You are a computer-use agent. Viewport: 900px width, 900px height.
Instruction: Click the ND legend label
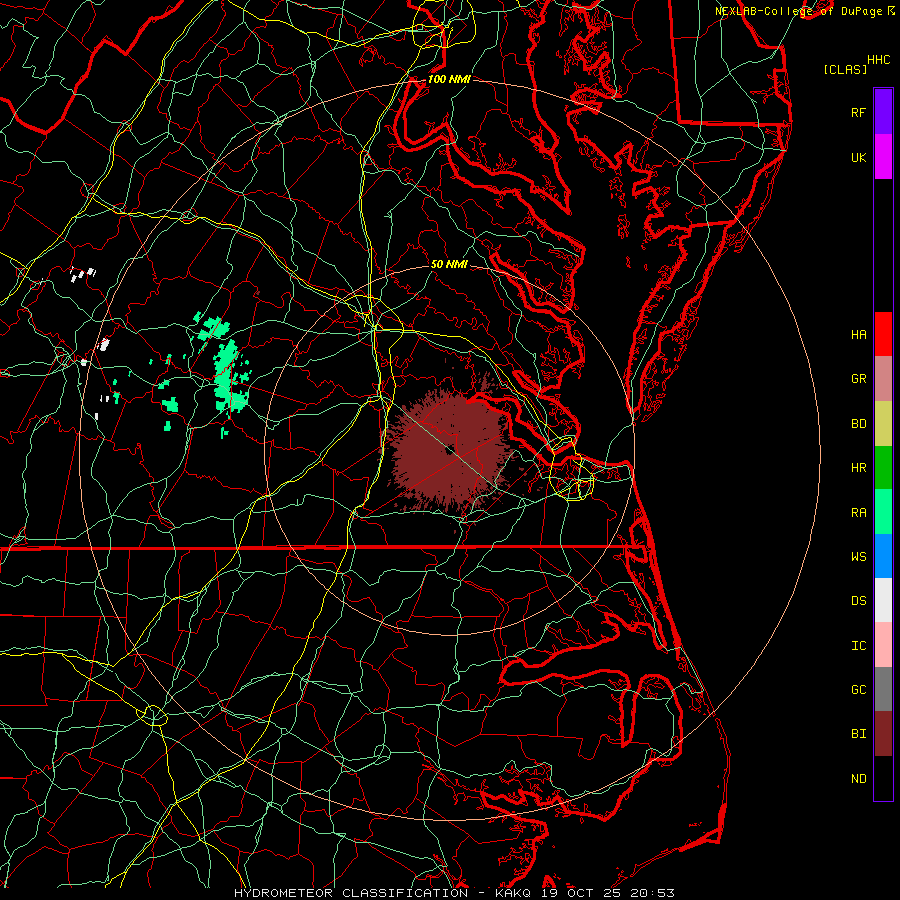click(858, 778)
